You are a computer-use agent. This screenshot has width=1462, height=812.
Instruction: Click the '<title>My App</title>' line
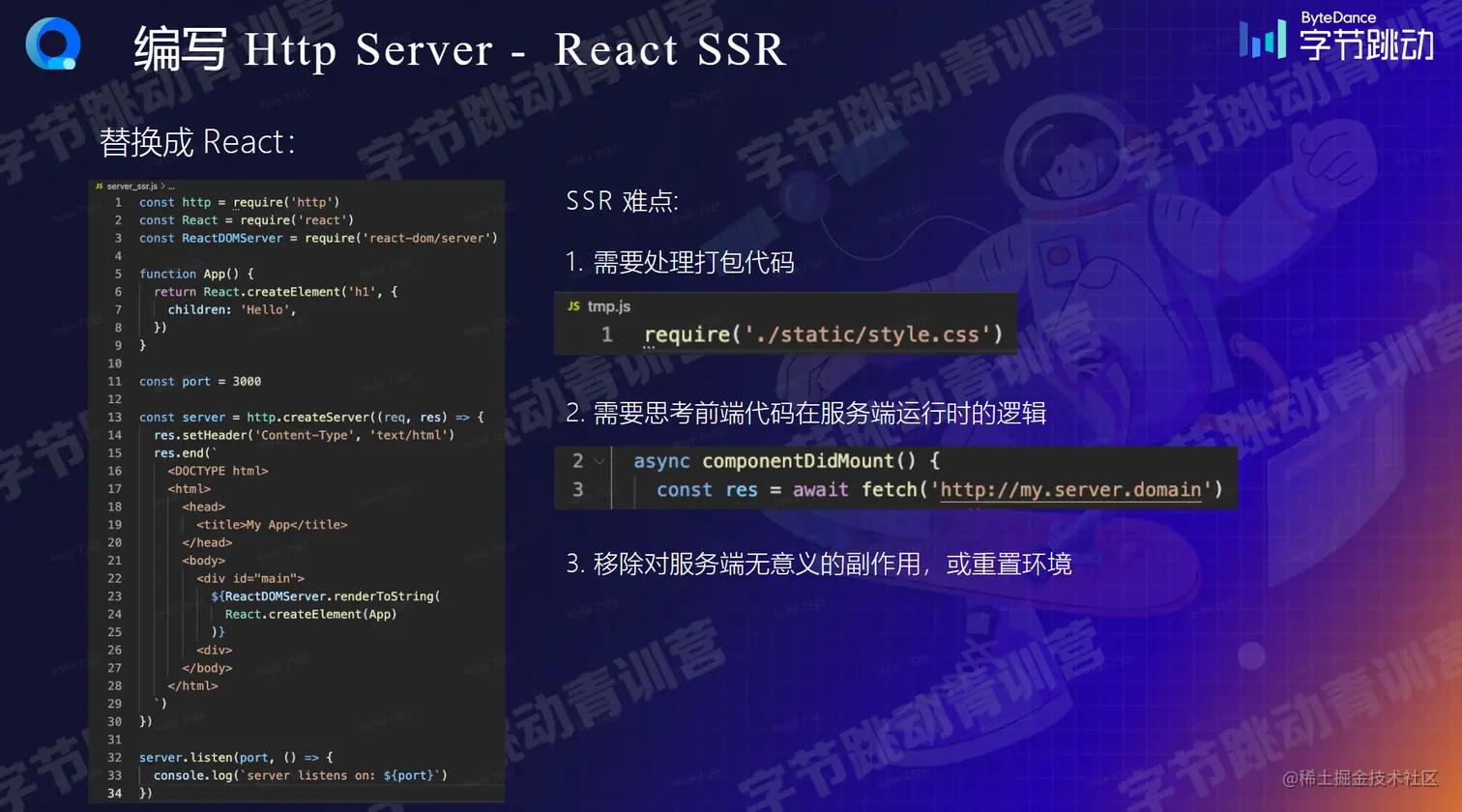(272, 525)
